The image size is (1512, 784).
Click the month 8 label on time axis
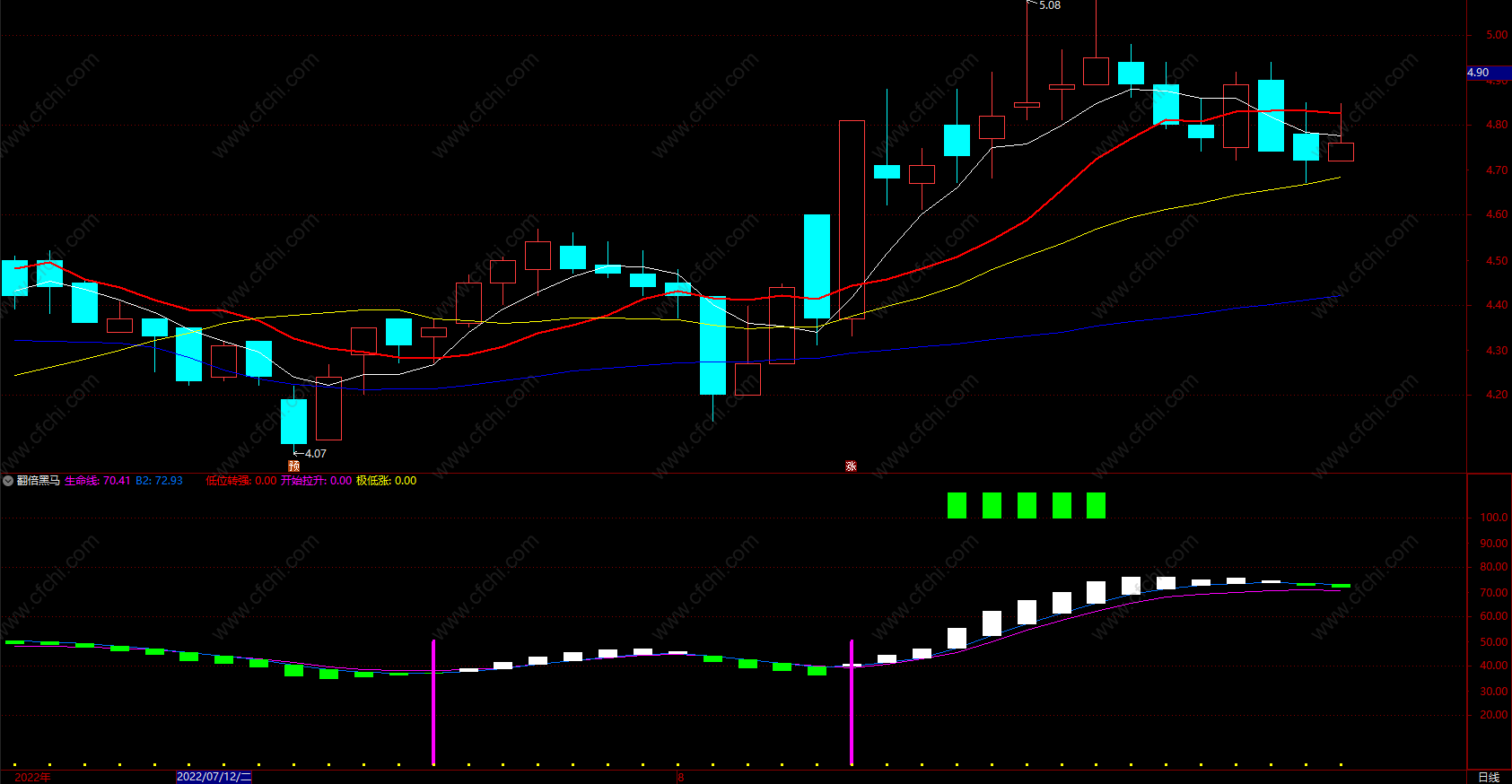pyautogui.click(x=680, y=777)
